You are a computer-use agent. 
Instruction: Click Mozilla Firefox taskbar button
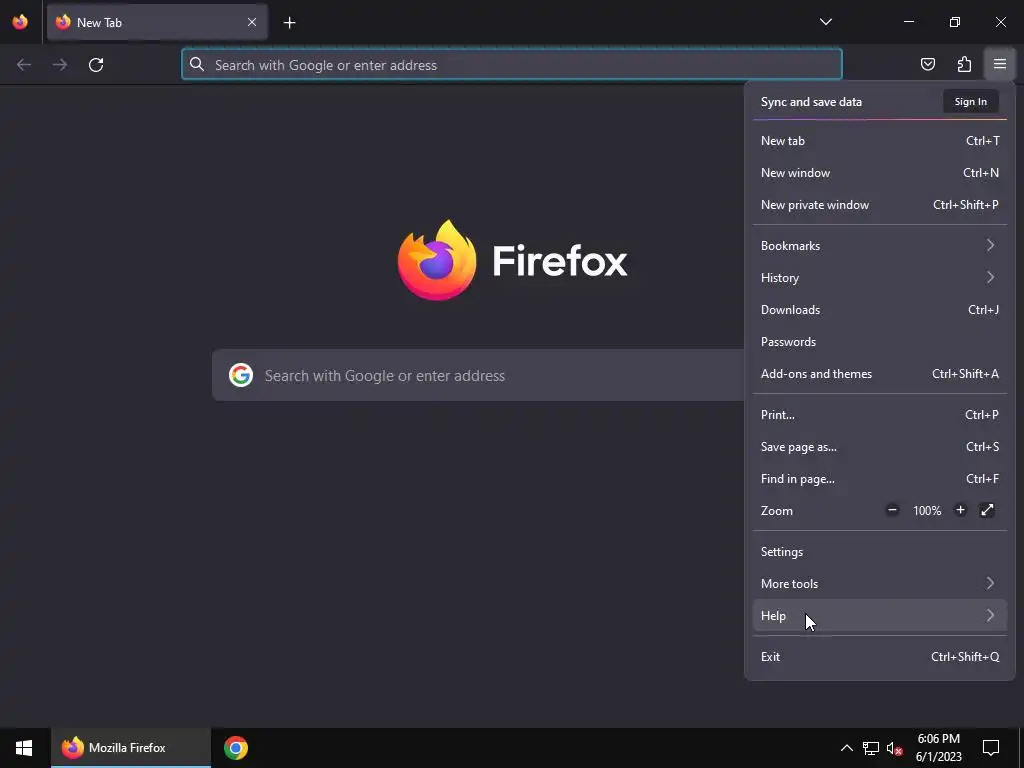coord(131,748)
